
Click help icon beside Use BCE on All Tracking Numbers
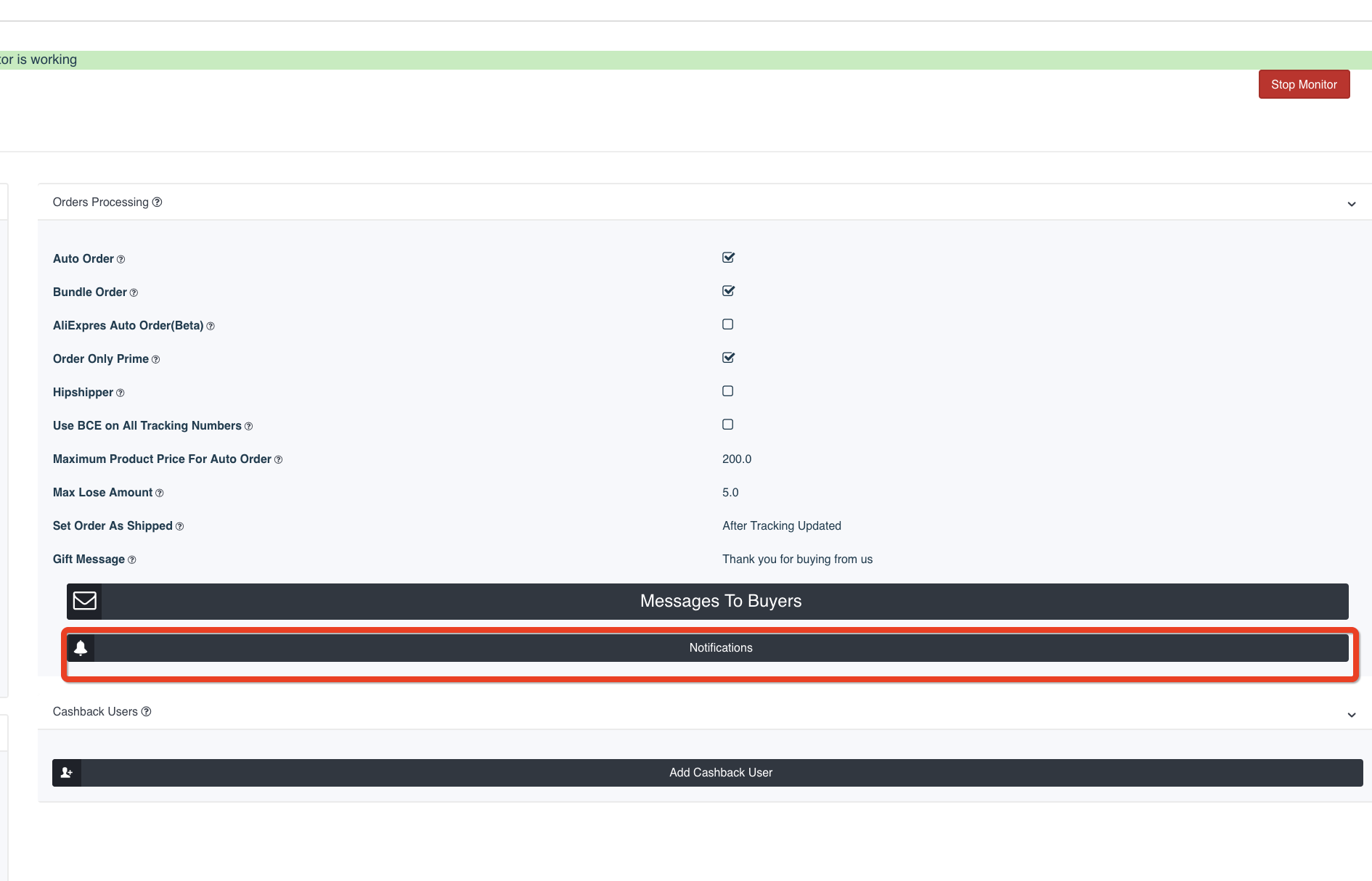click(248, 427)
